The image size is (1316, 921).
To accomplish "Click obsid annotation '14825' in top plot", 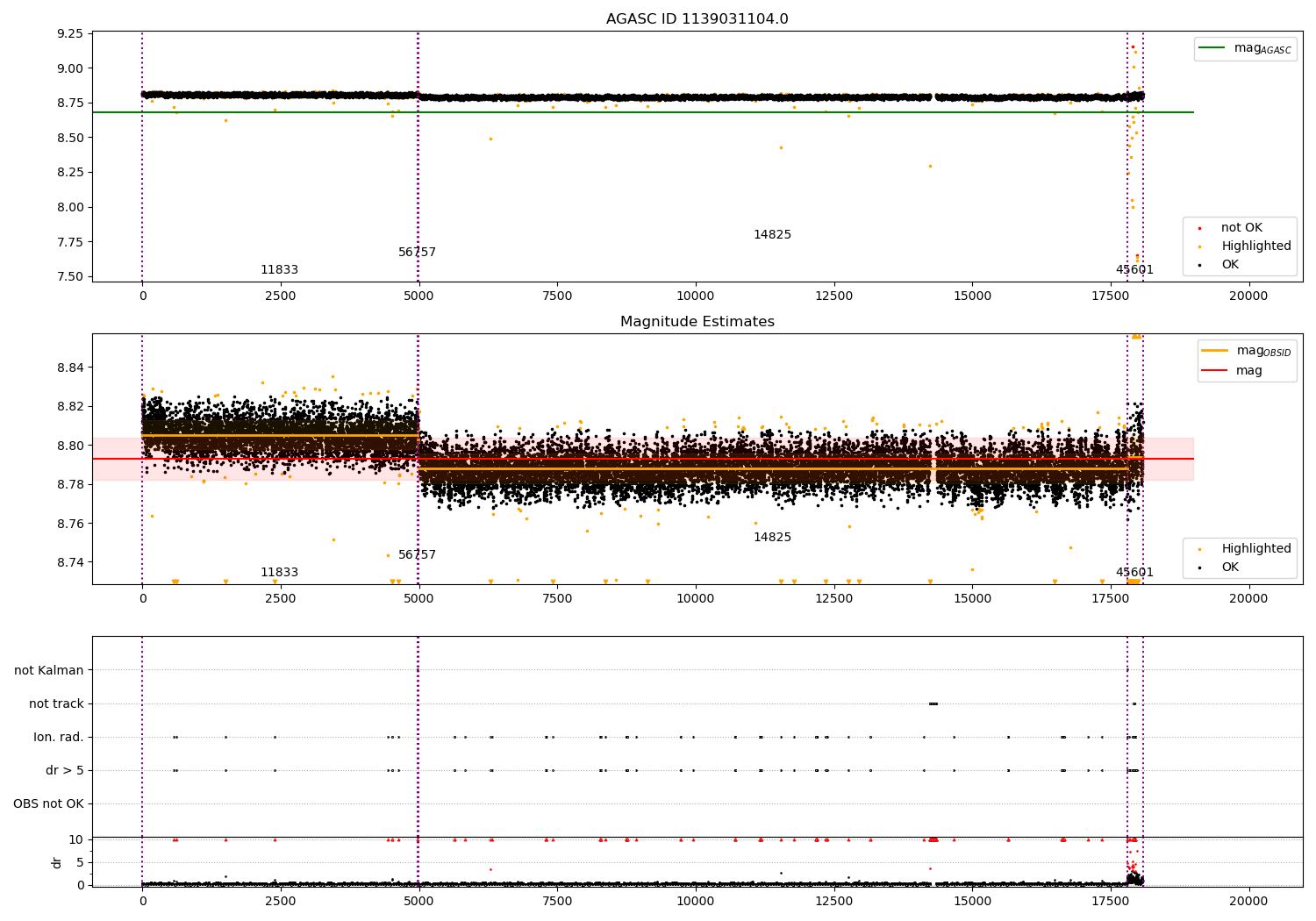I will pyautogui.click(x=772, y=235).
